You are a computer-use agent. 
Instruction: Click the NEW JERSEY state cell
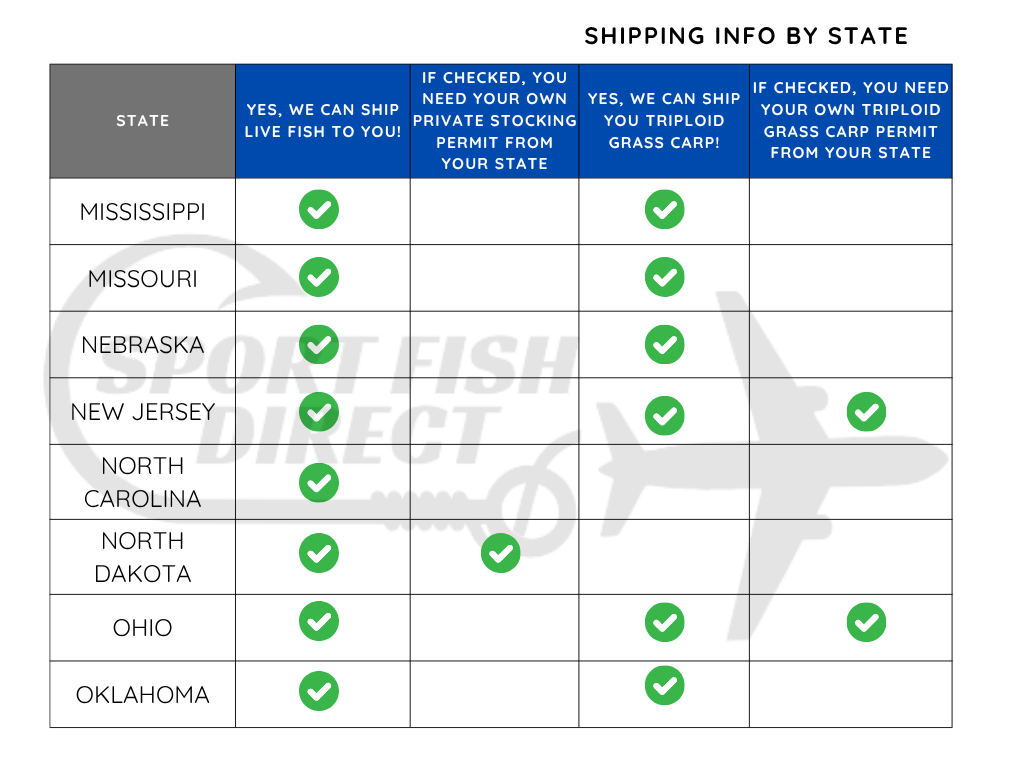click(143, 411)
